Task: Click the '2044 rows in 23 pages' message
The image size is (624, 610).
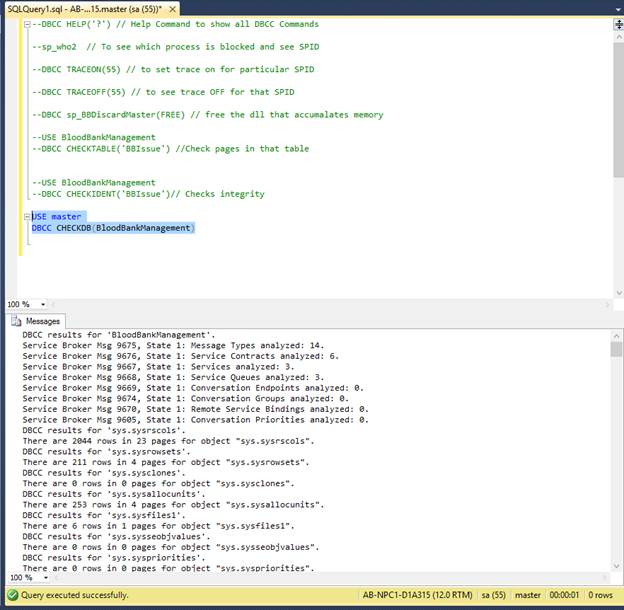Action: (x=168, y=441)
